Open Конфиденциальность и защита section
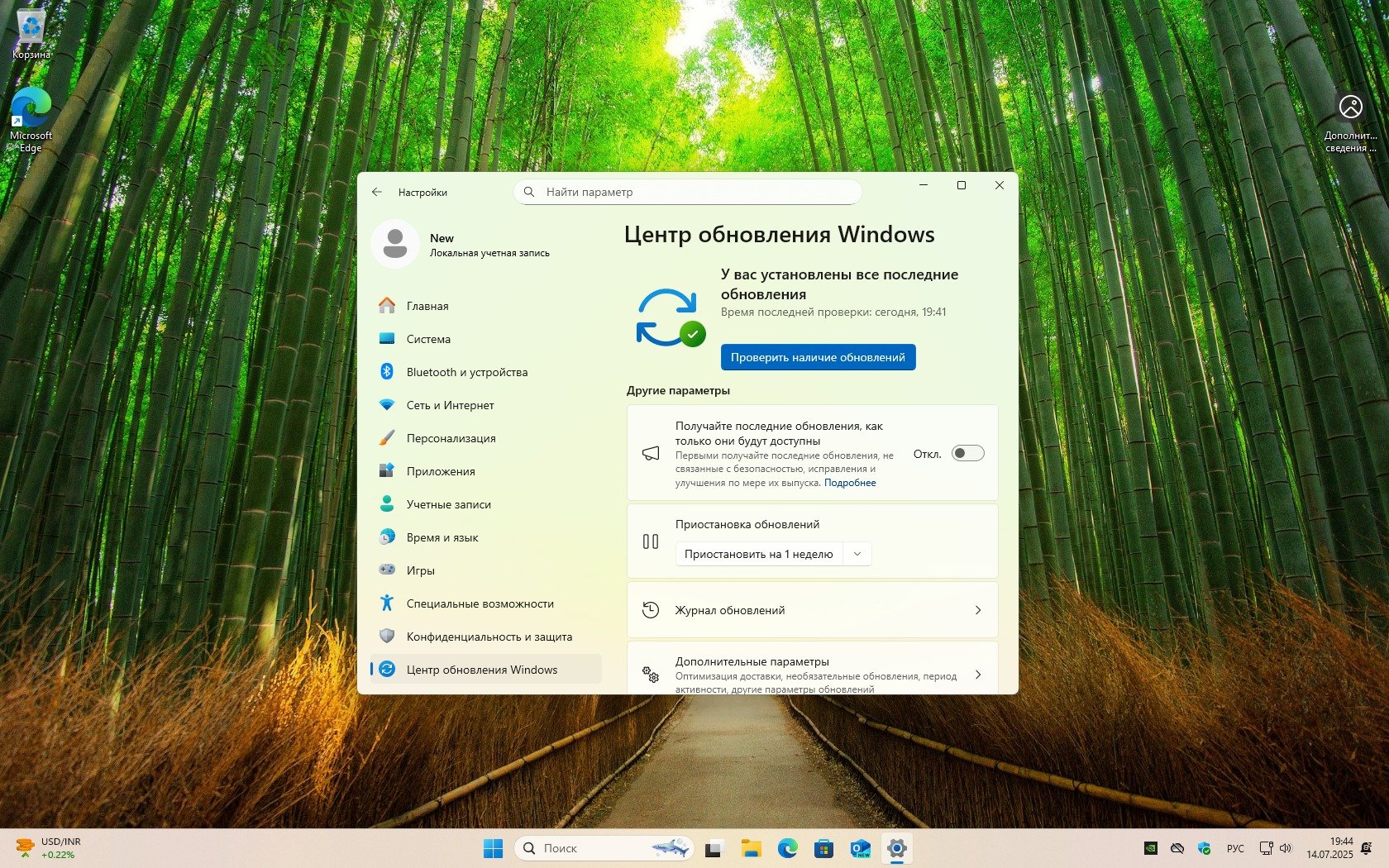Image resolution: width=1389 pixels, height=868 pixels. (x=489, y=637)
